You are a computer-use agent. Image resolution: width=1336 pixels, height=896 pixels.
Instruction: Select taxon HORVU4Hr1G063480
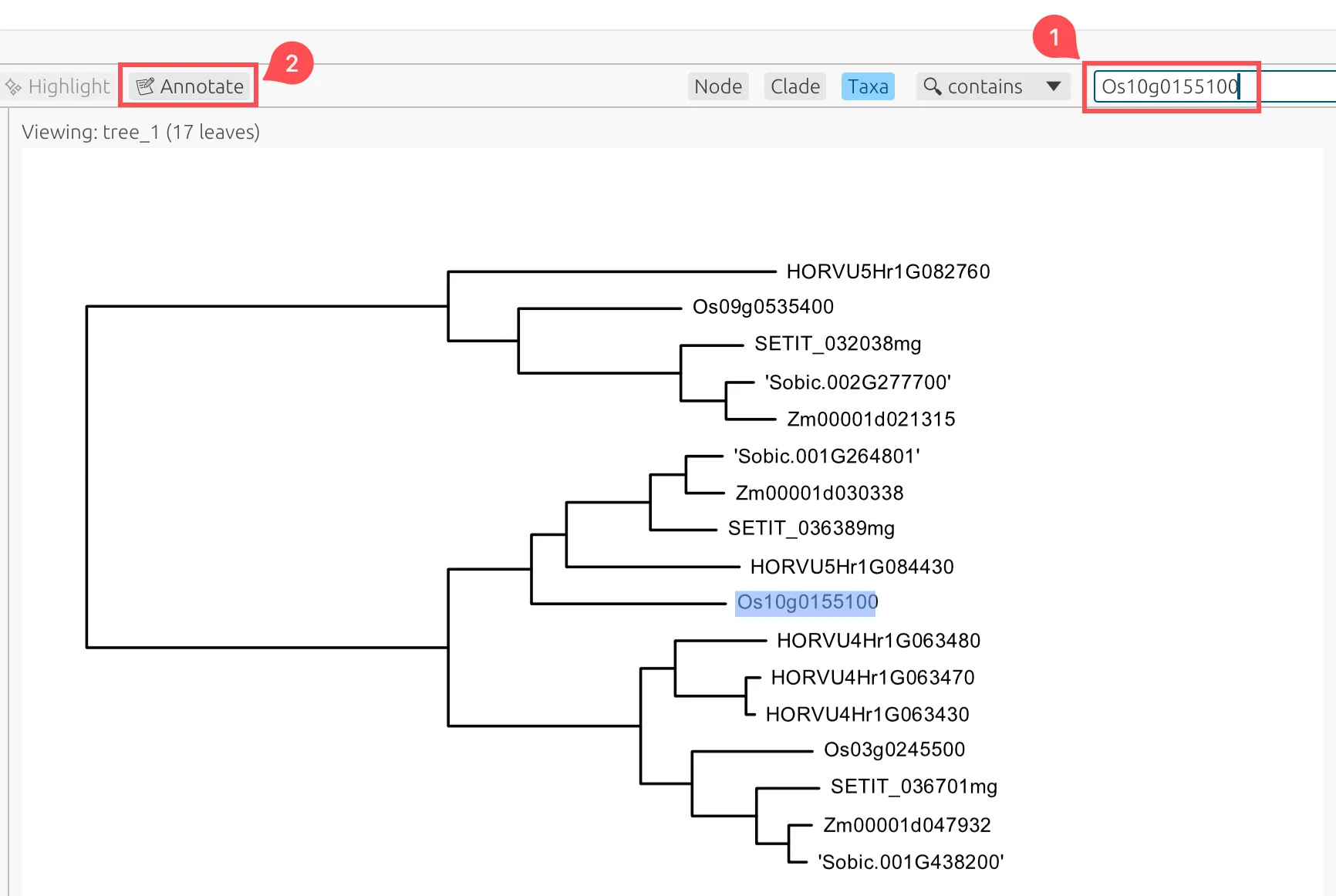(x=879, y=641)
